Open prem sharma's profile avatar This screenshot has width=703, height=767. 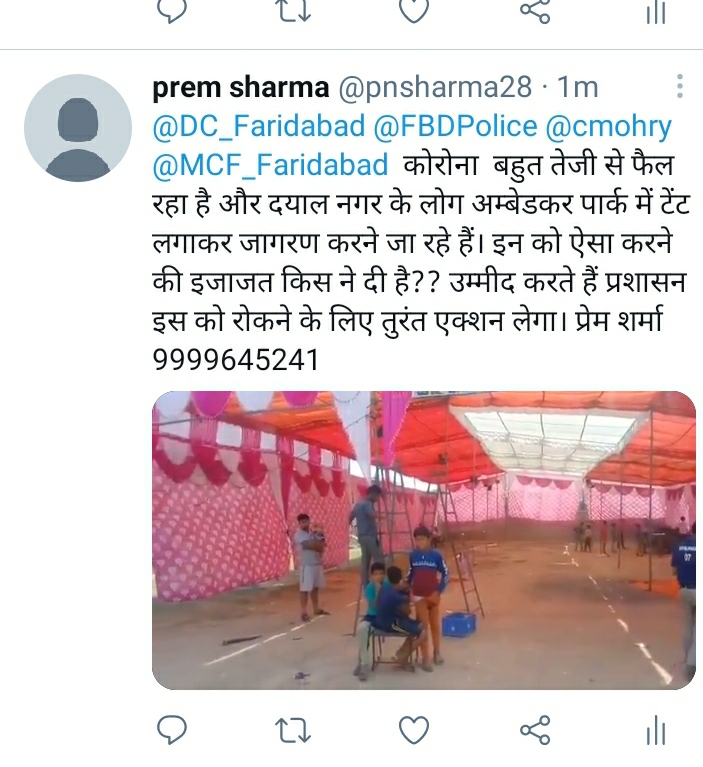[x=78, y=128]
